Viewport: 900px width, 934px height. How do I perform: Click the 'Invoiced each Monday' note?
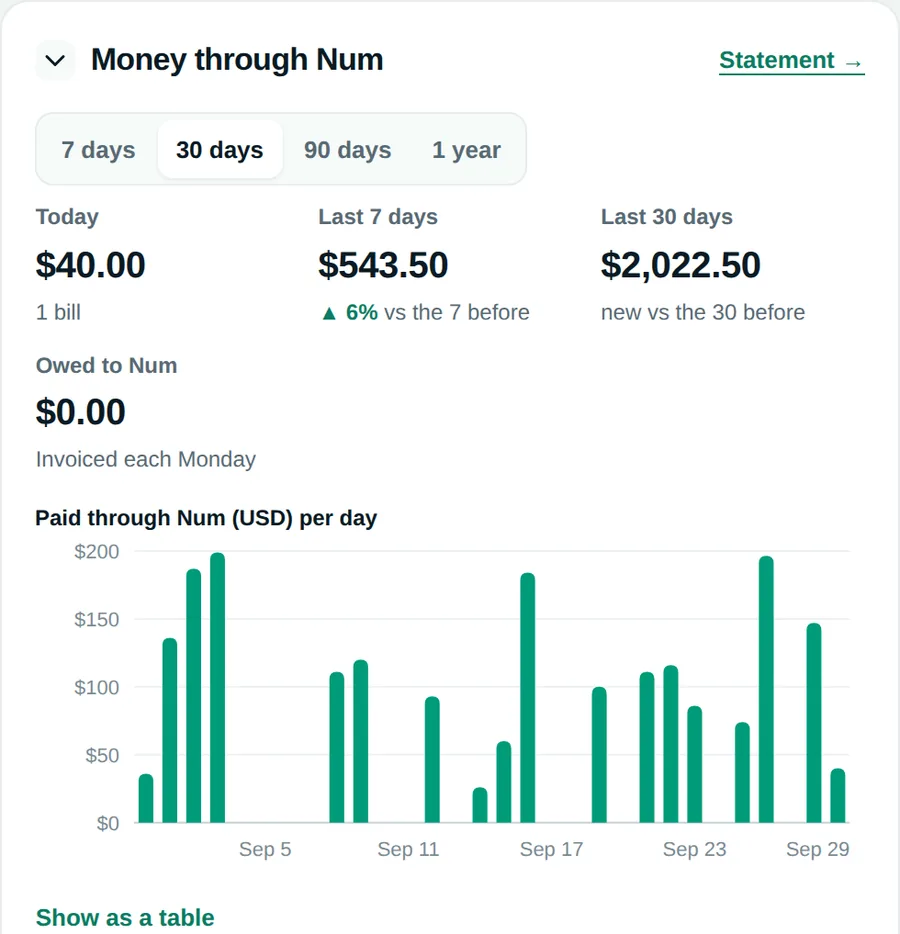click(x=146, y=459)
